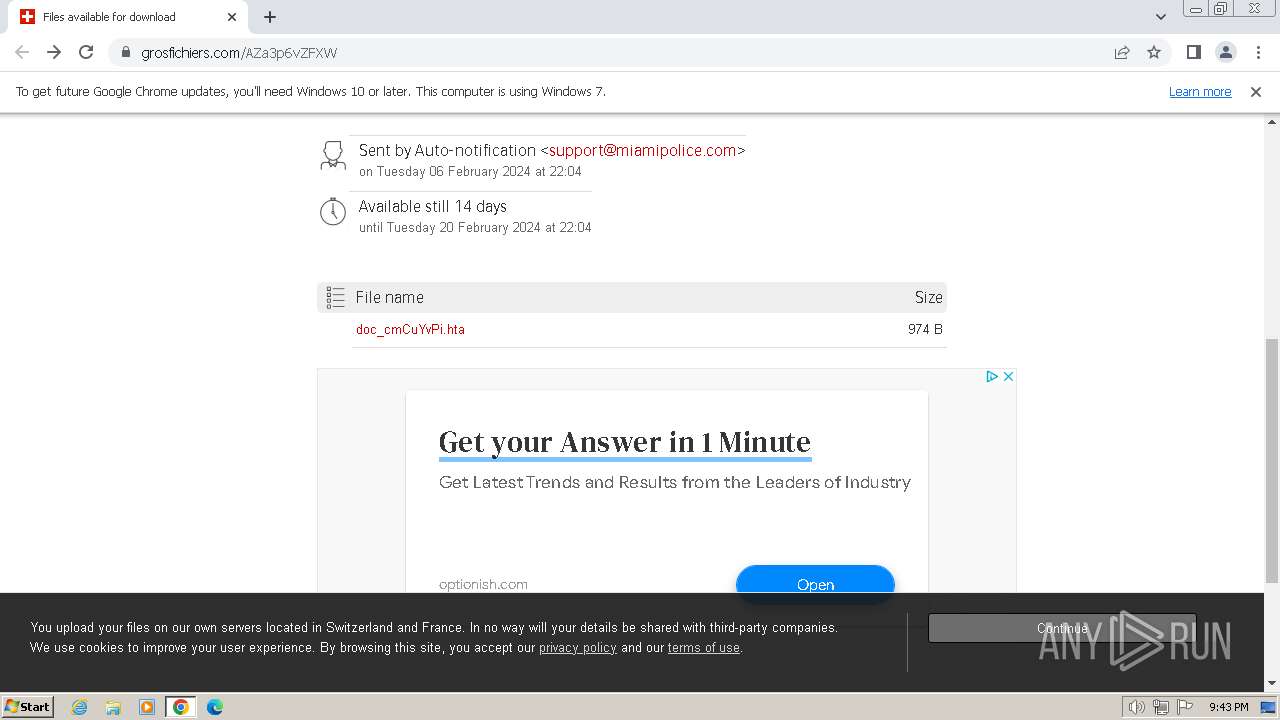Viewport: 1280px width, 720px height.
Task: Click the 'Available still 14 days' text
Action: (433, 206)
